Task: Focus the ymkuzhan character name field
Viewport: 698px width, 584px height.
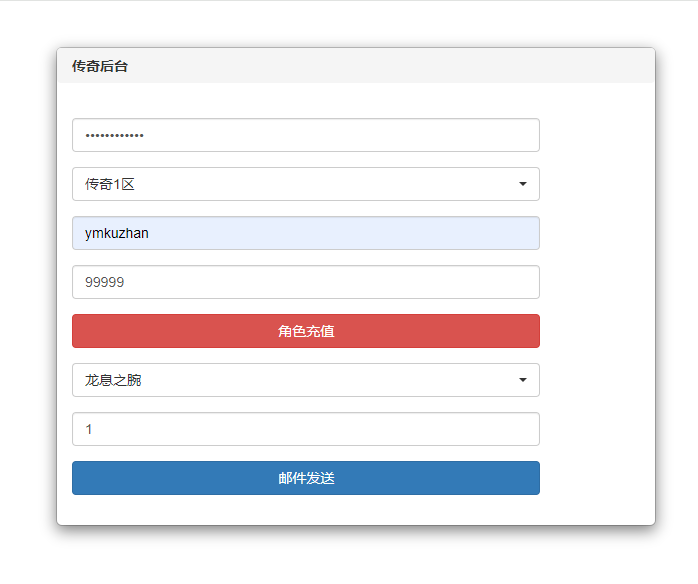Action: coord(305,233)
